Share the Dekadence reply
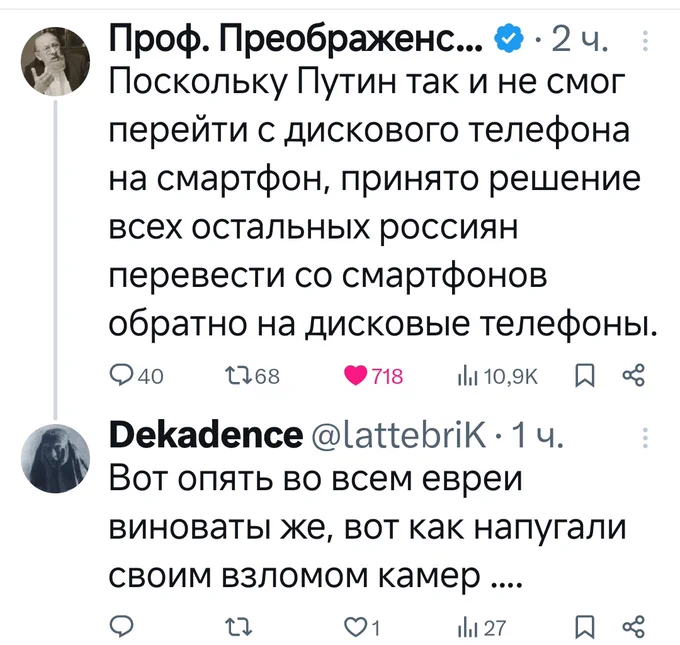680x645 pixels. pyautogui.click(x=633, y=626)
